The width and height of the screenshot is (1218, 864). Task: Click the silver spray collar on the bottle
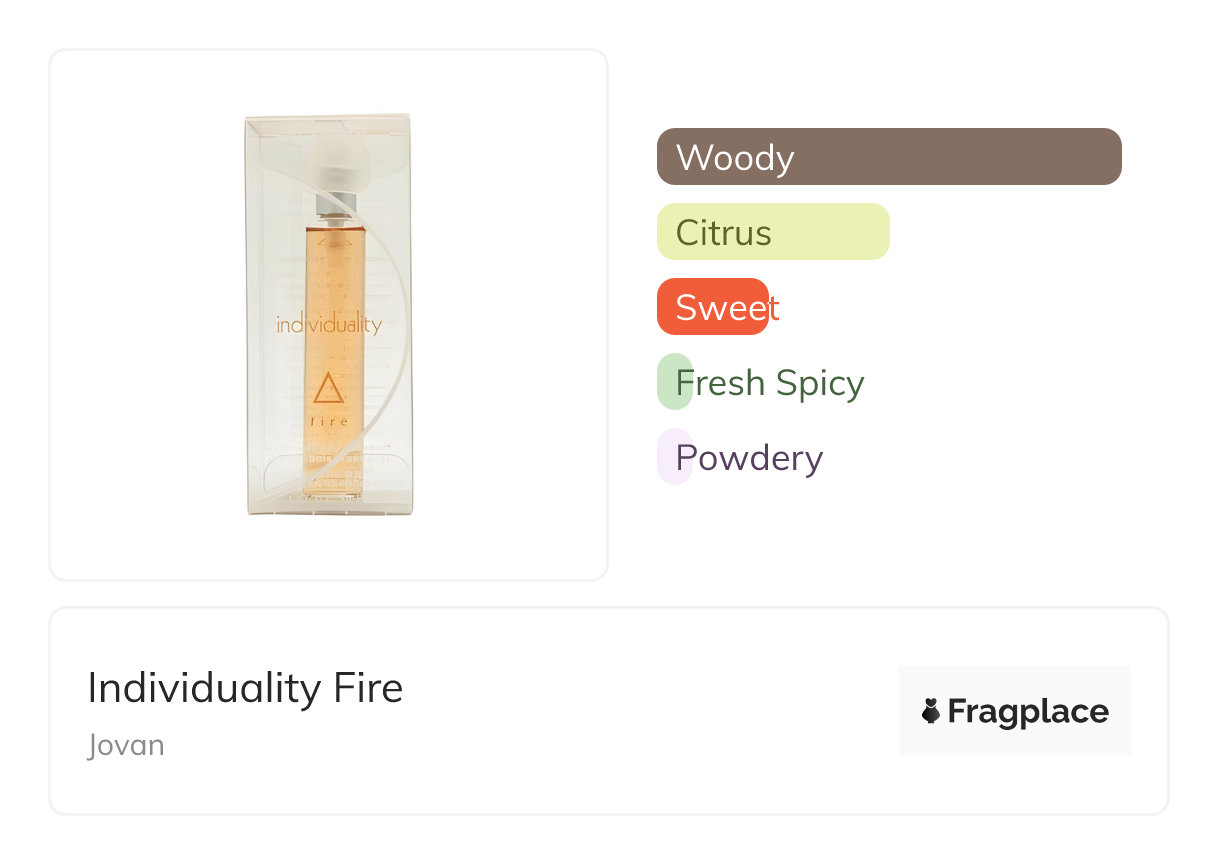331,204
